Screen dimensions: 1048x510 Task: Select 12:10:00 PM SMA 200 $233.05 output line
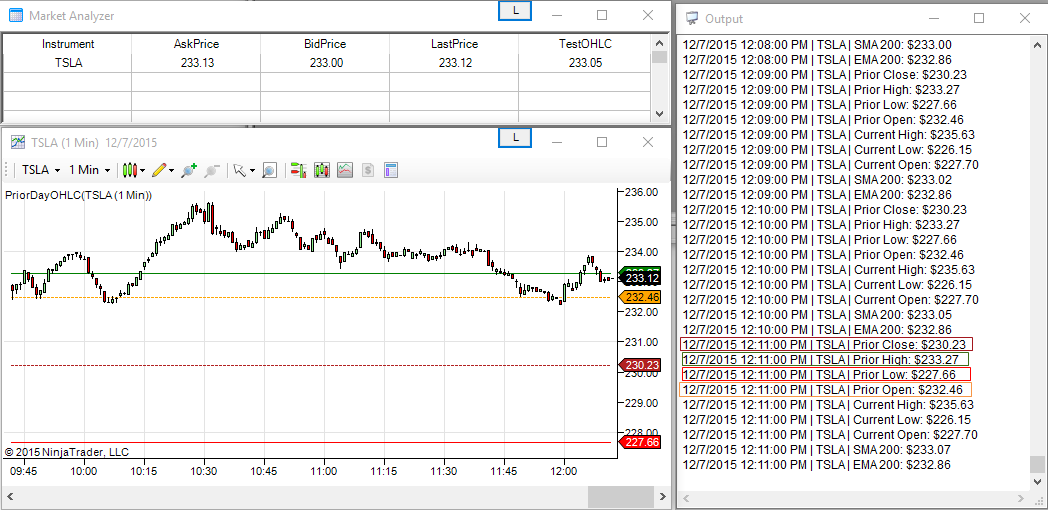click(816, 315)
